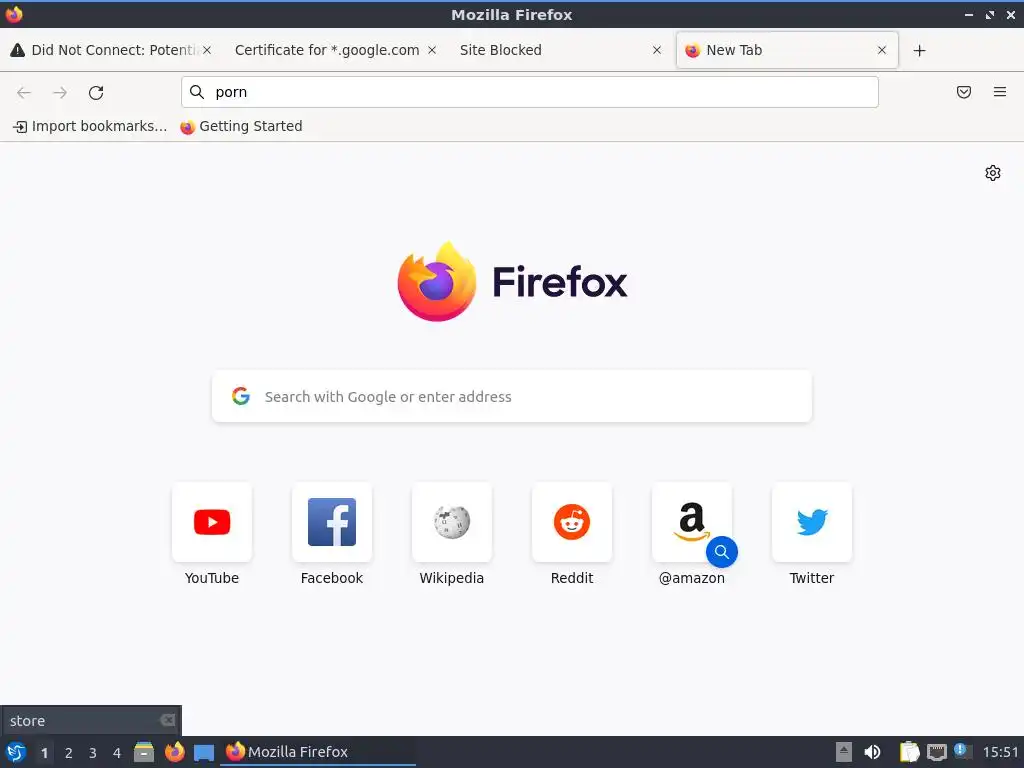Click the blue show desktop taskbar icon

pyautogui.click(x=204, y=753)
